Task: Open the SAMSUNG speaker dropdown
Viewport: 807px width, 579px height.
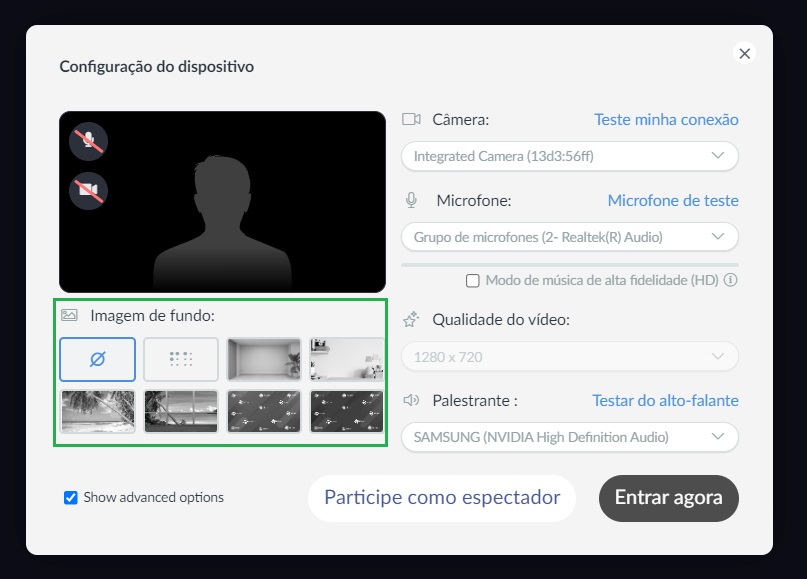Action: pyautogui.click(x=570, y=437)
